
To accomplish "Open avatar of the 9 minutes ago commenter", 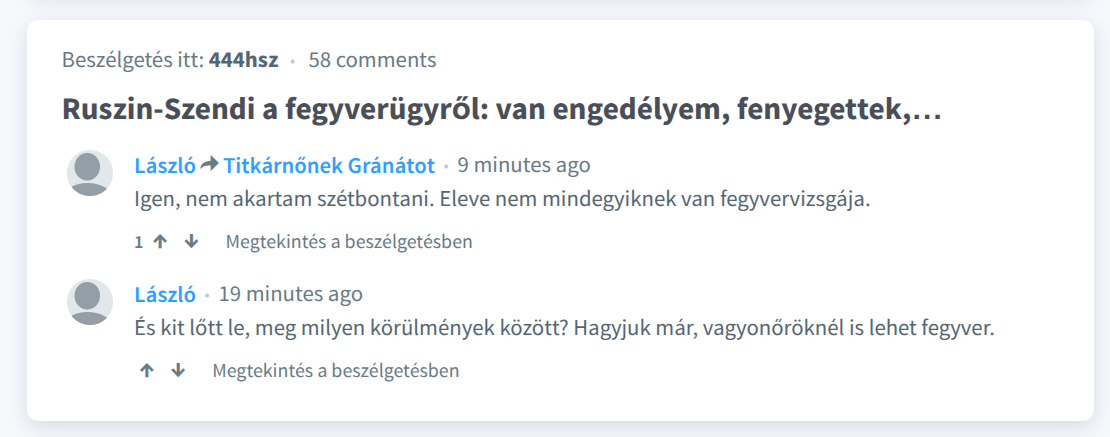I will pyautogui.click(x=90, y=173).
